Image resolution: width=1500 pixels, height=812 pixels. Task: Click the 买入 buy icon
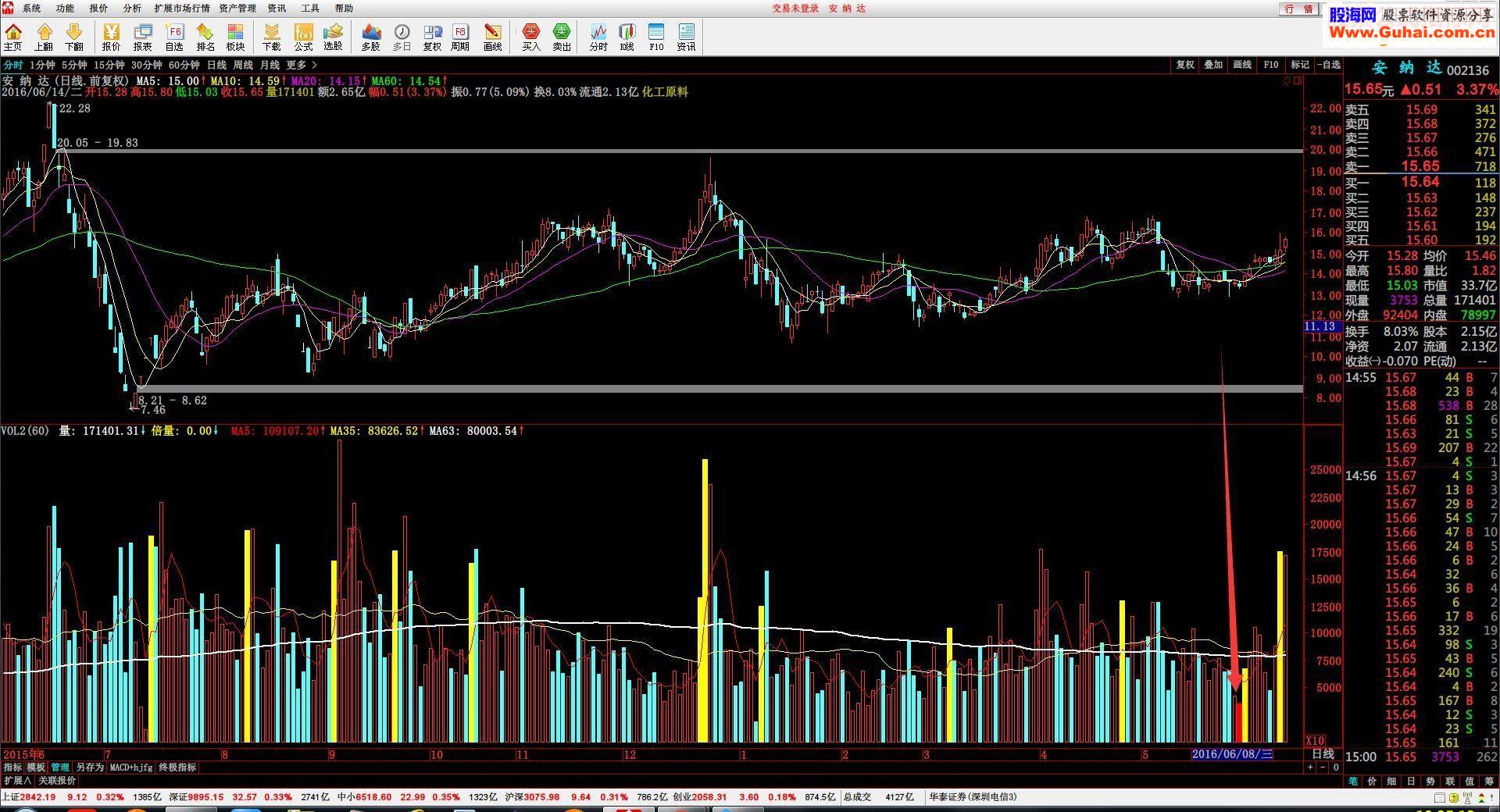point(531,37)
